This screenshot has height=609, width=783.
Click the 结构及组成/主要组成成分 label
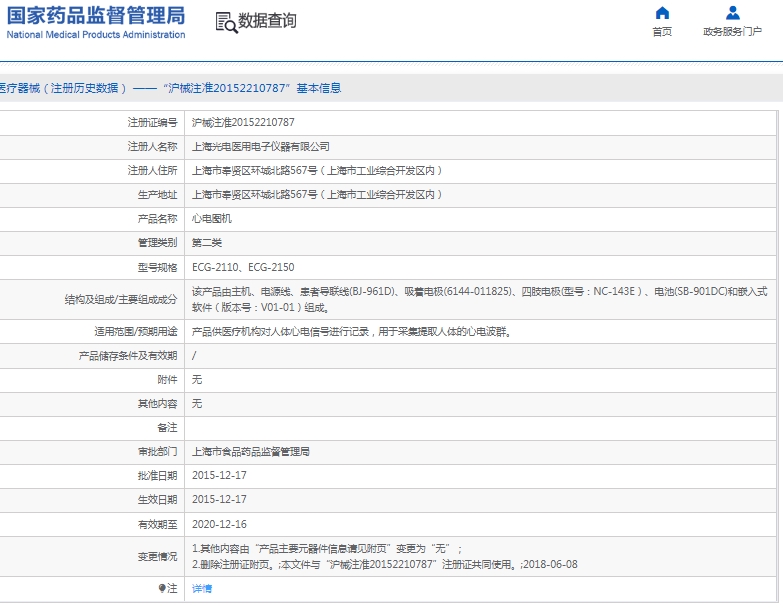121,300
